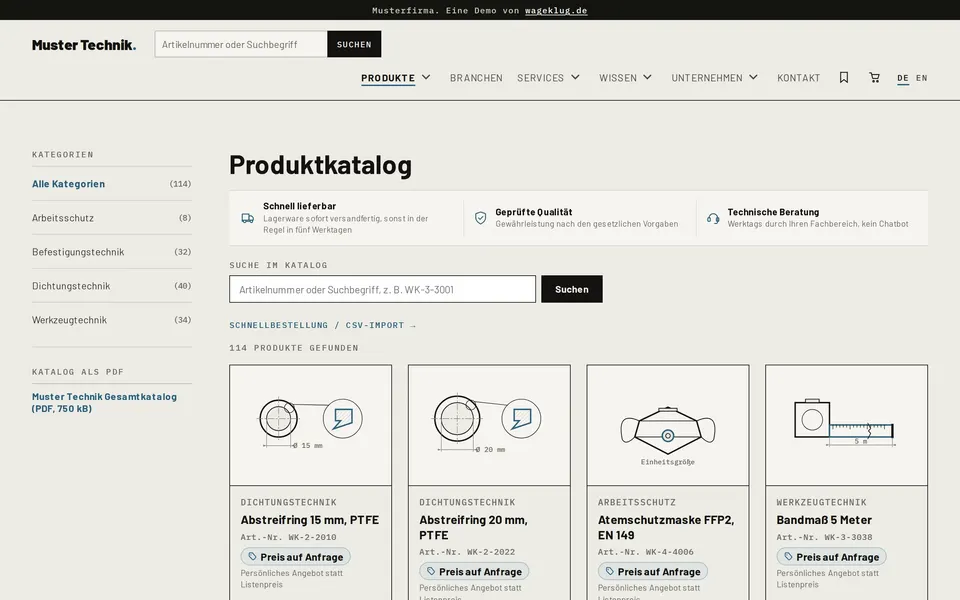Viewport: 960px width, 600px height.
Task: Click price tag icon on Atemschutzmaske FFP2
Action: coord(610,571)
